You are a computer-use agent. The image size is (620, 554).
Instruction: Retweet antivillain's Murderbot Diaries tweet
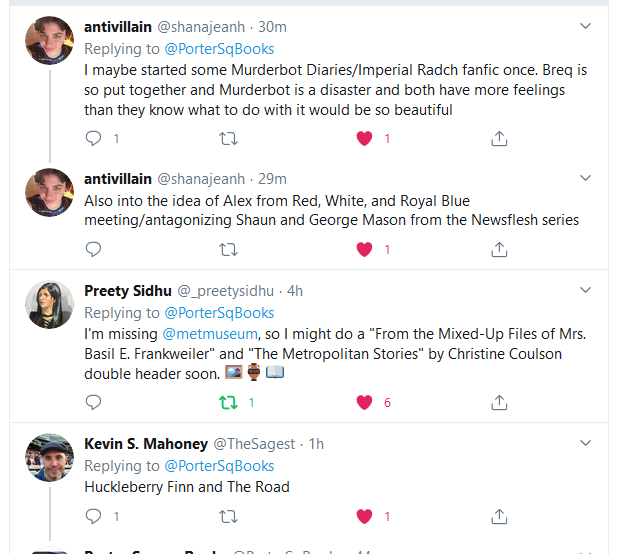pos(228,139)
